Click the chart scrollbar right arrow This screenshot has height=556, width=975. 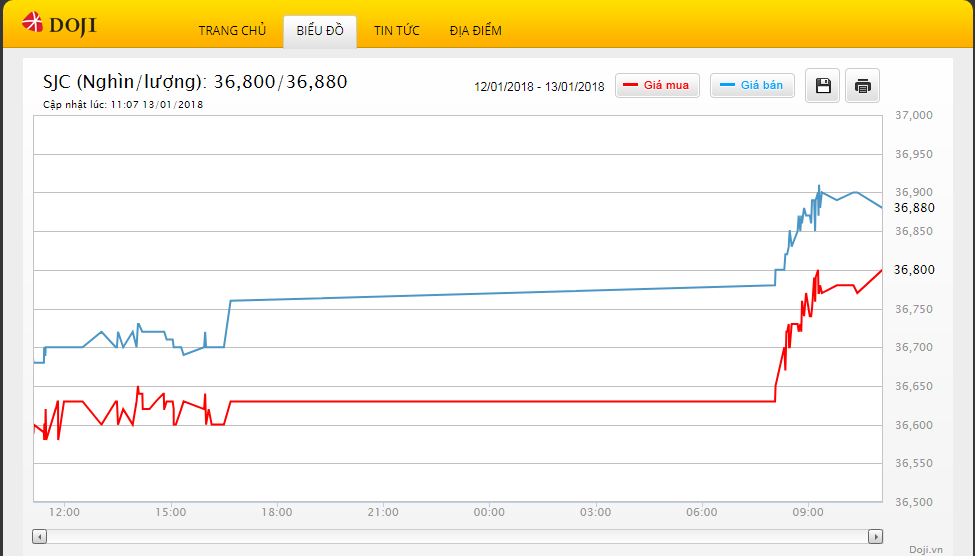click(876, 536)
